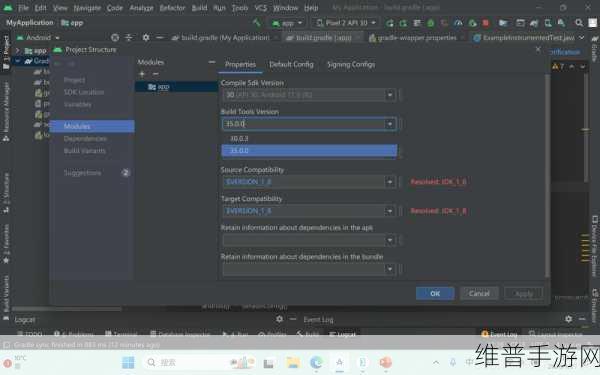Select Build Variants in the dialog sidebar
Image resolution: width=600 pixels, height=375 pixels.
pyautogui.click(x=85, y=151)
